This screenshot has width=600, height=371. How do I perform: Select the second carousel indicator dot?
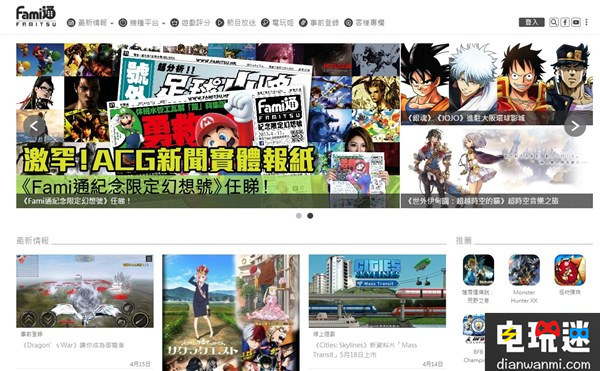(310, 216)
